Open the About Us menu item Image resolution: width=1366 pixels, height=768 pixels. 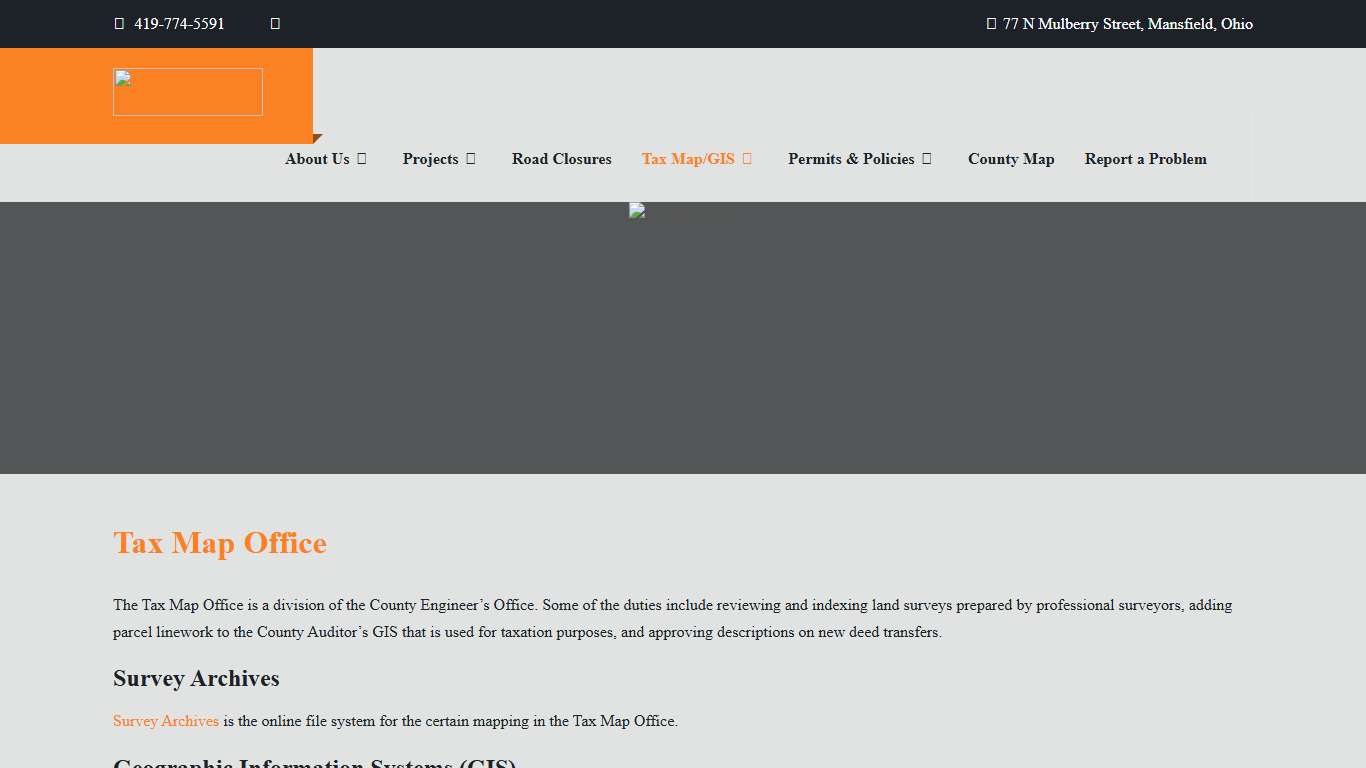point(317,159)
